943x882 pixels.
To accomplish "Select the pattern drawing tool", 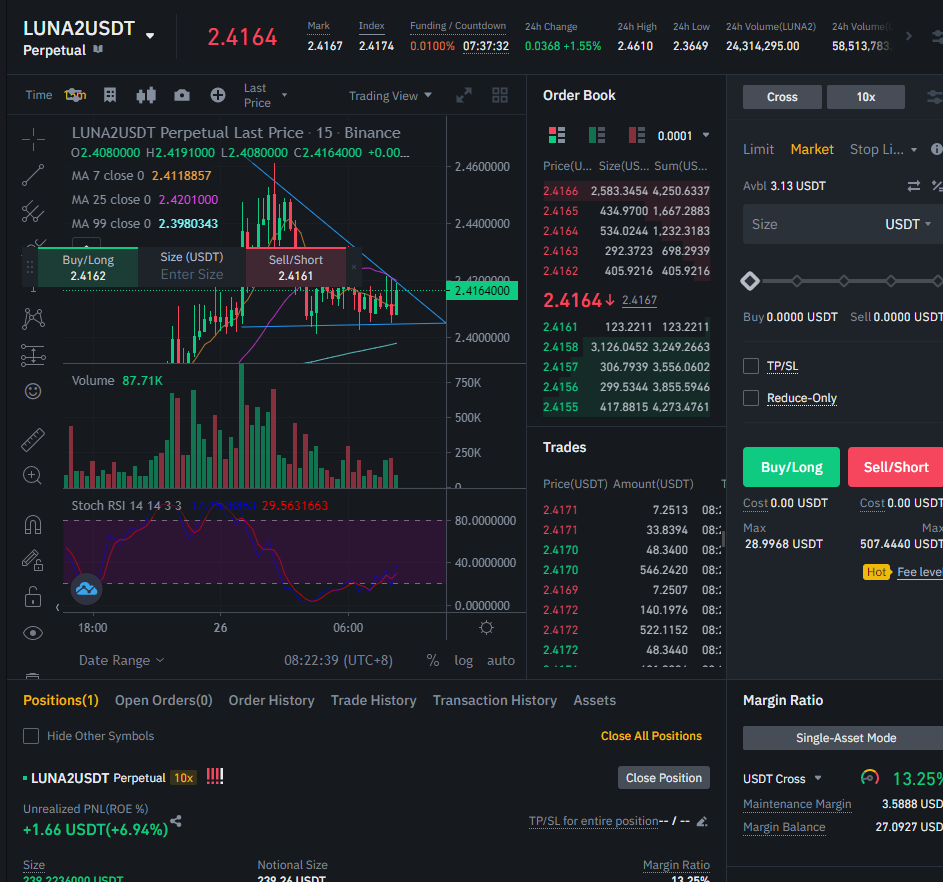I will [33, 319].
